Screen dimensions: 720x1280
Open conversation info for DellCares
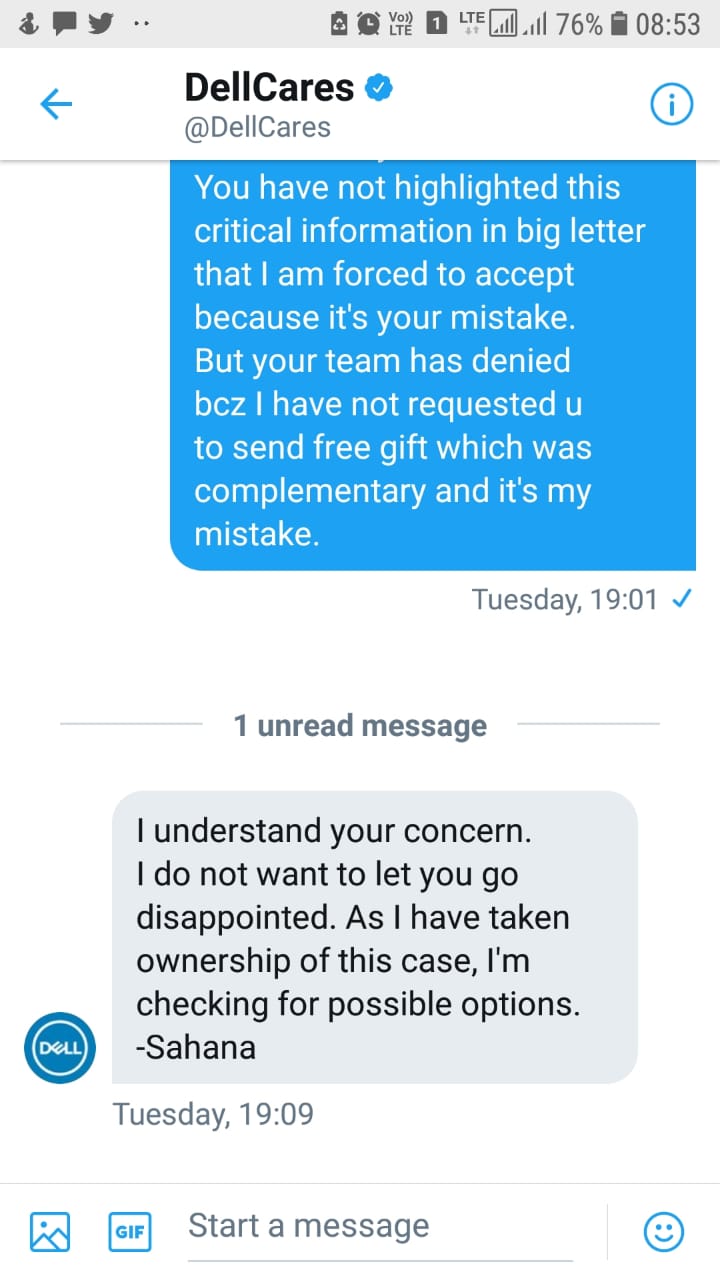click(671, 105)
